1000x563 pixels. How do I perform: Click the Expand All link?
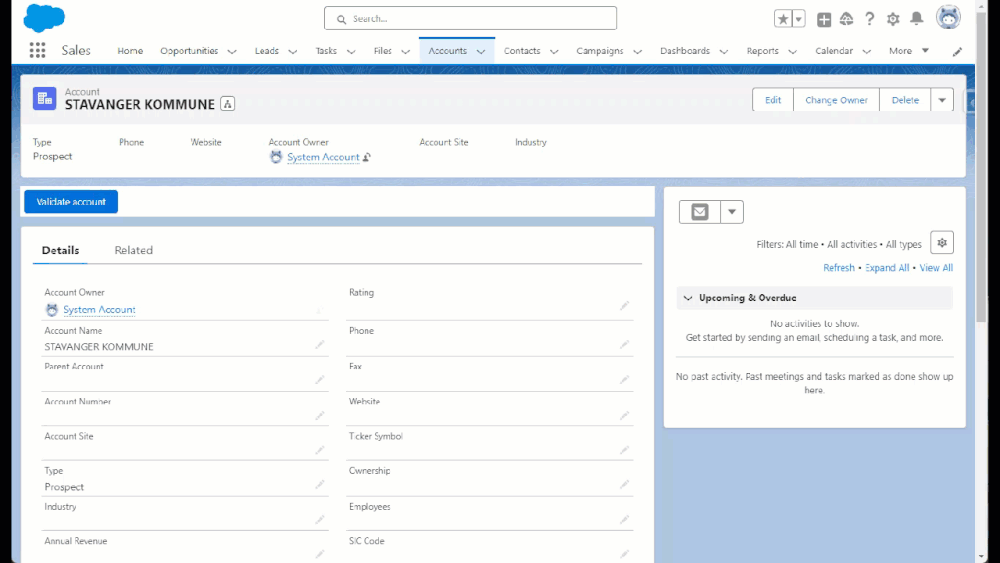(887, 268)
